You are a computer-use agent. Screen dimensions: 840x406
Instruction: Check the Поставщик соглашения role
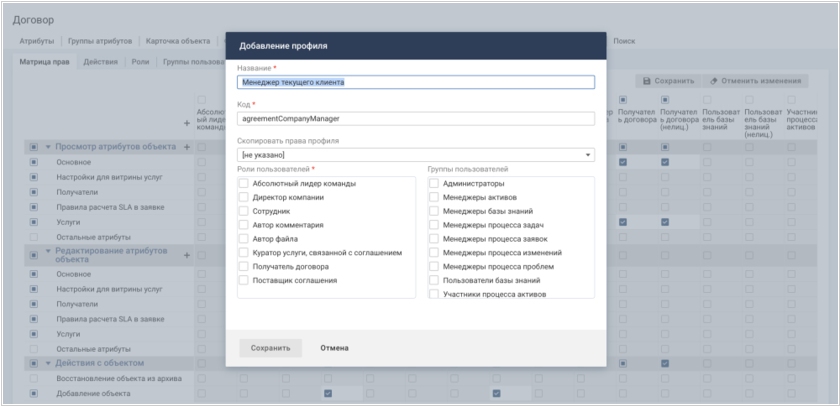tap(245, 281)
